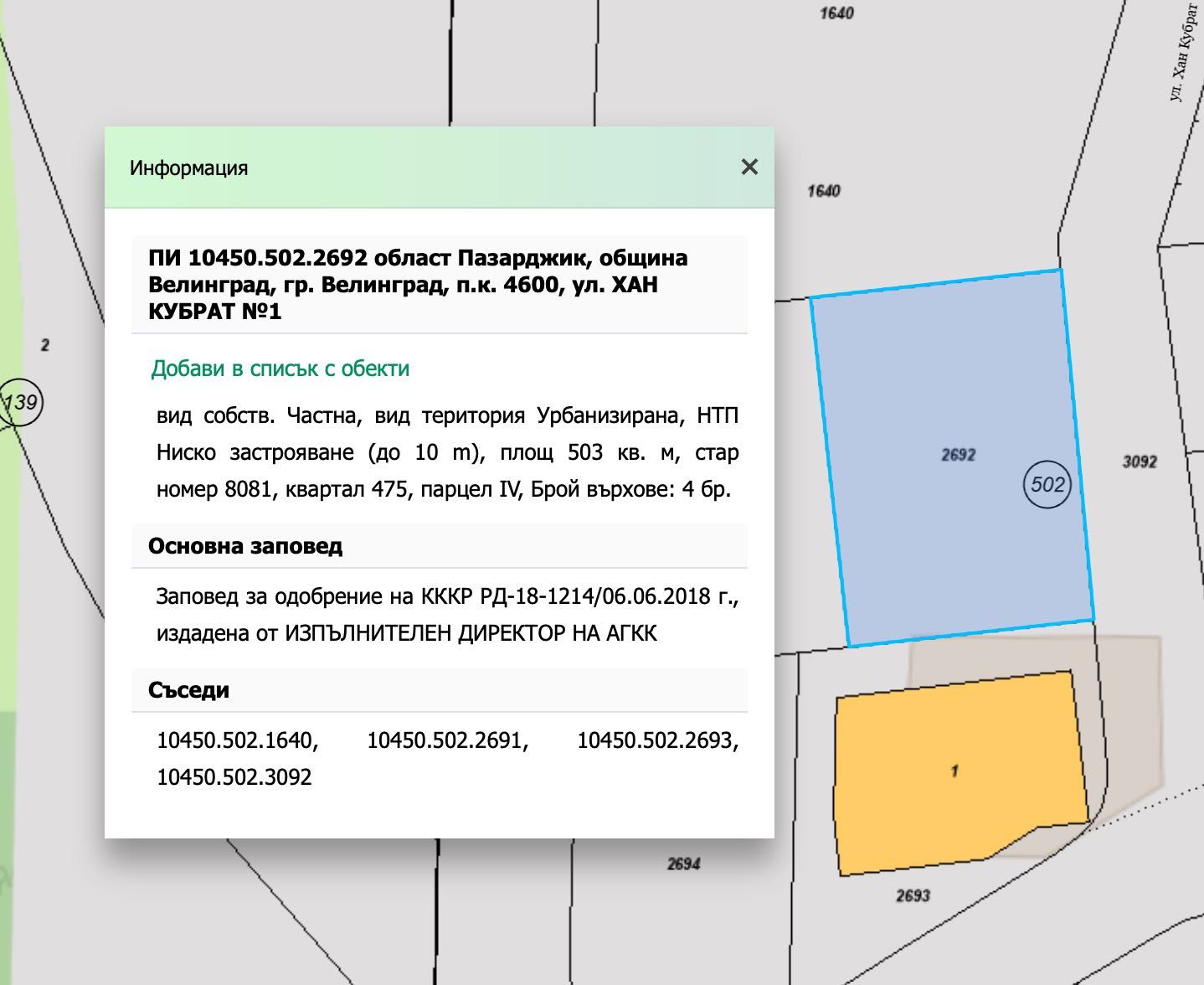
Task: Select the highlighted blue parcel 2692
Action: point(952,457)
